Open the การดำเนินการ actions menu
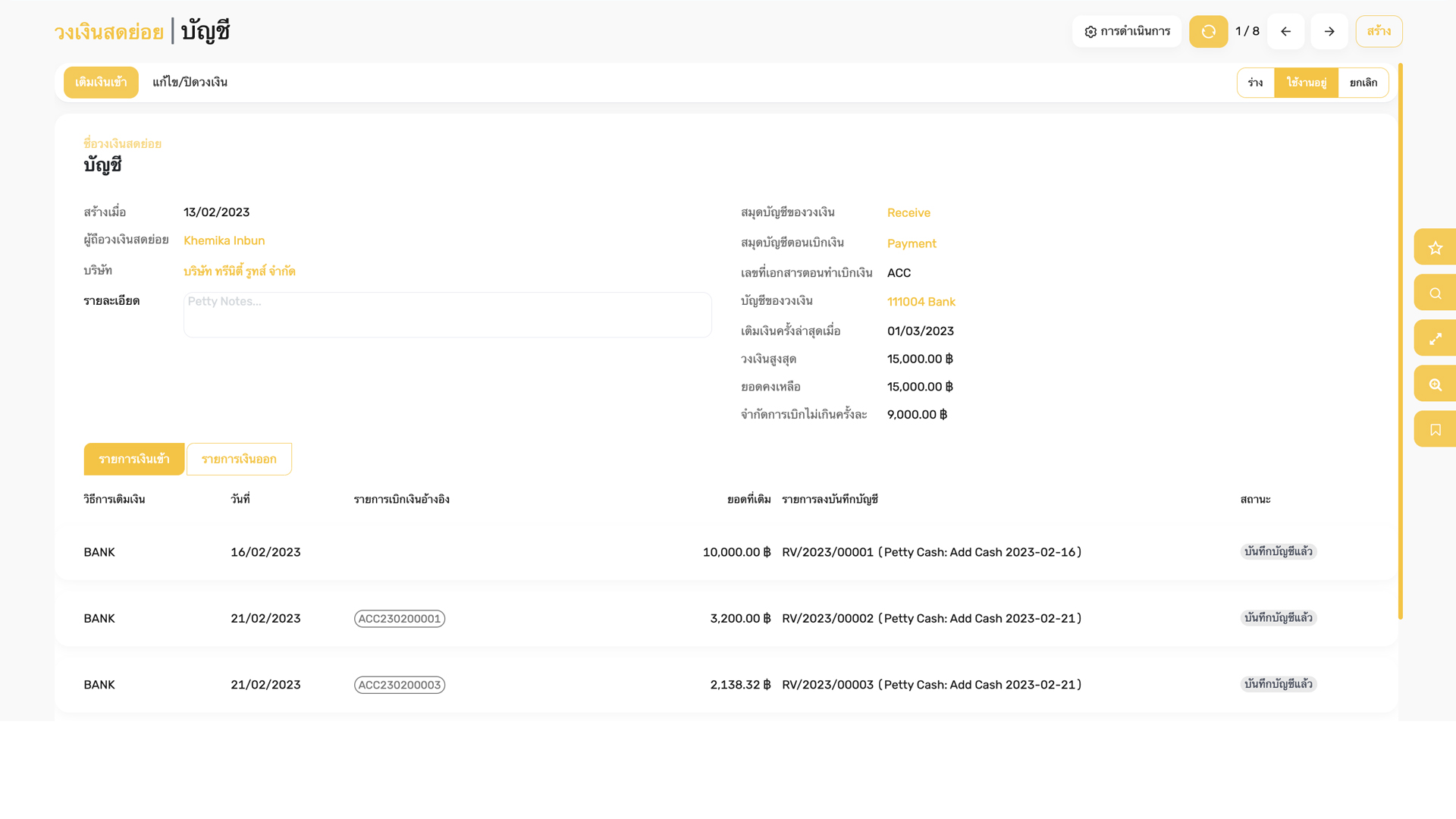1456x819 pixels. coord(1127,31)
